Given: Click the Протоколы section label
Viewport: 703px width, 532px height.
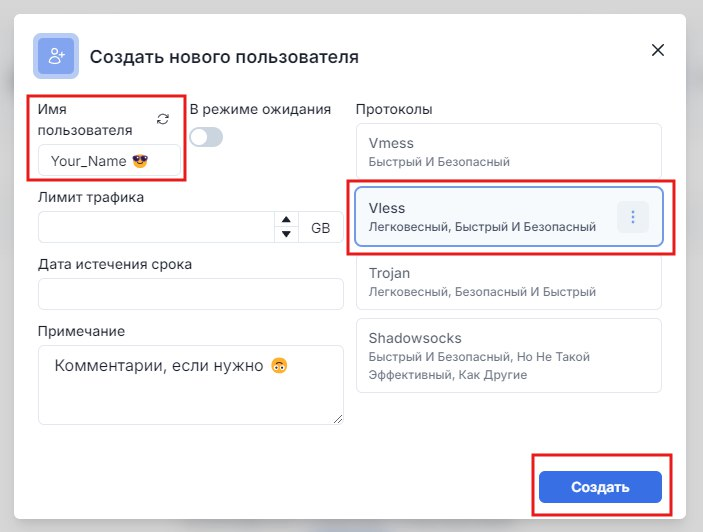Looking at the screenshot, I should point(394,109).
